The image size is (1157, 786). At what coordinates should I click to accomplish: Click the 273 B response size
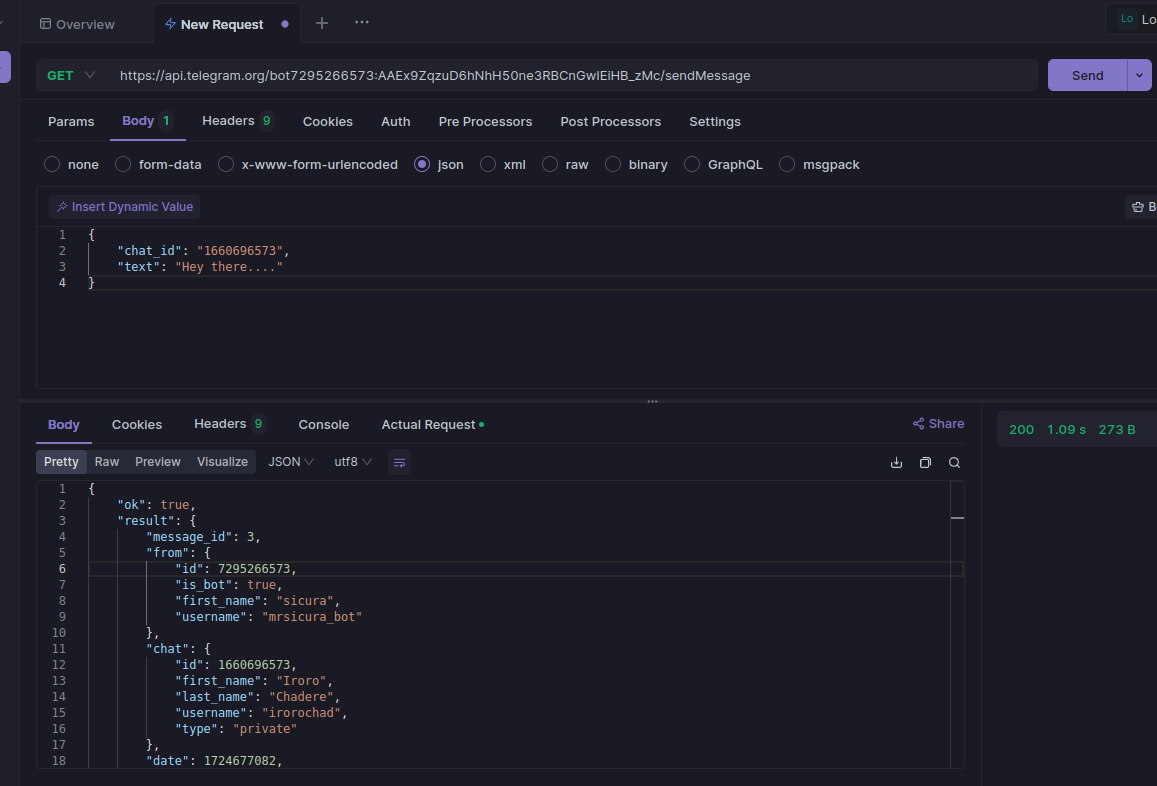click(1116, 430)
